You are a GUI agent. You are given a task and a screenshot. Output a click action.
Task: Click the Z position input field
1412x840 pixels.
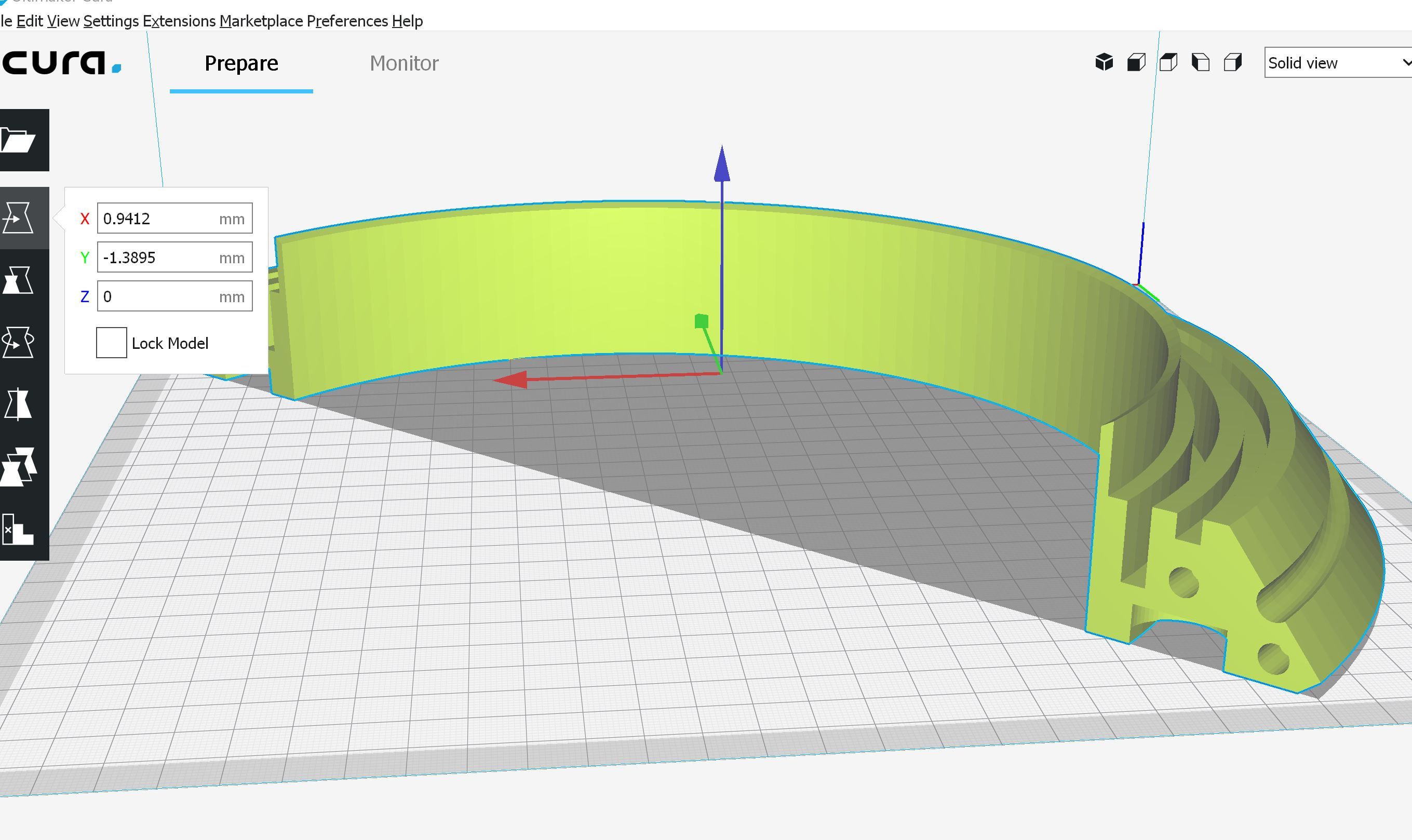[175, 296]
